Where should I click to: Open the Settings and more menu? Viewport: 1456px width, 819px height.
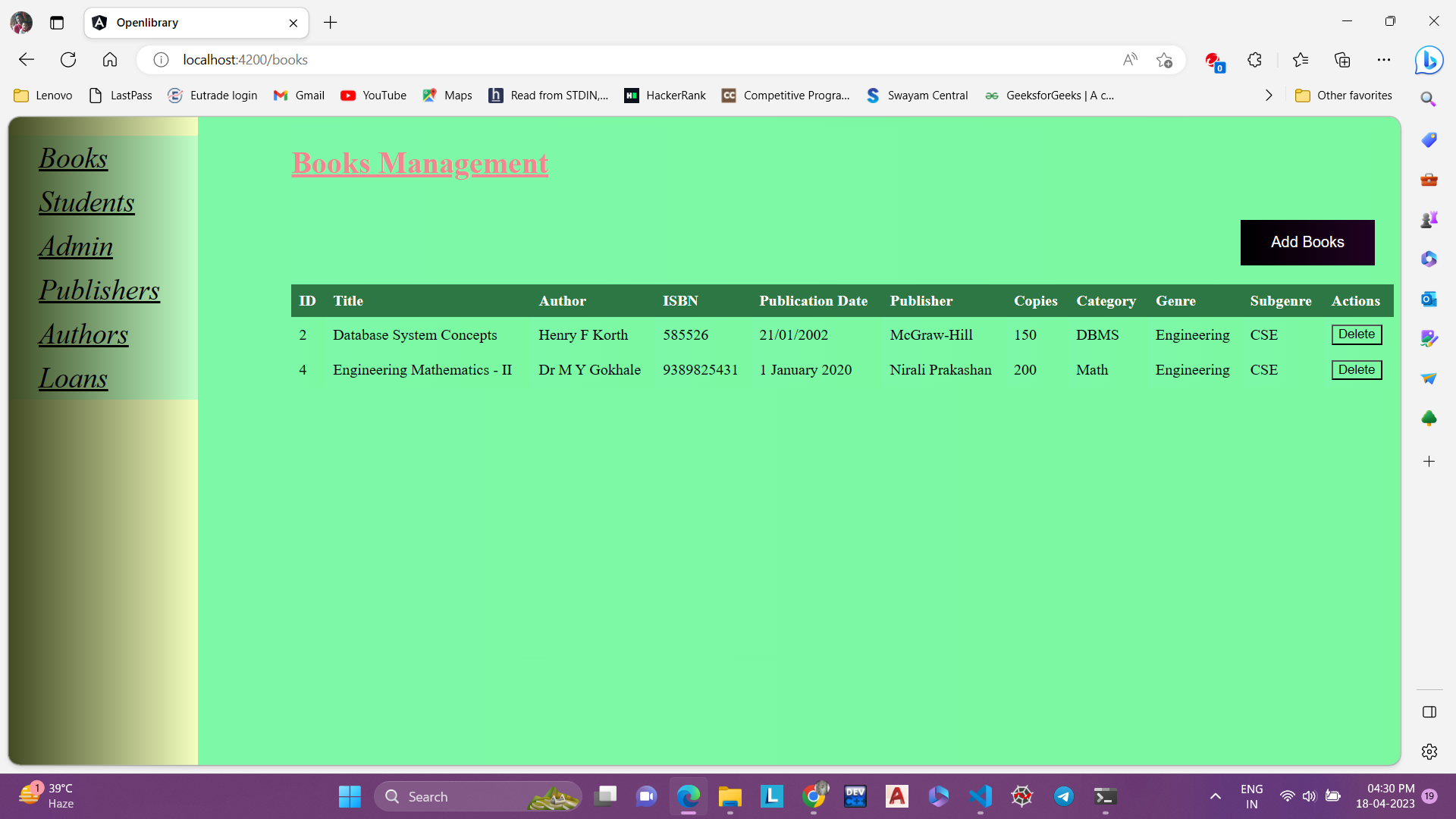click(1385, 59)
